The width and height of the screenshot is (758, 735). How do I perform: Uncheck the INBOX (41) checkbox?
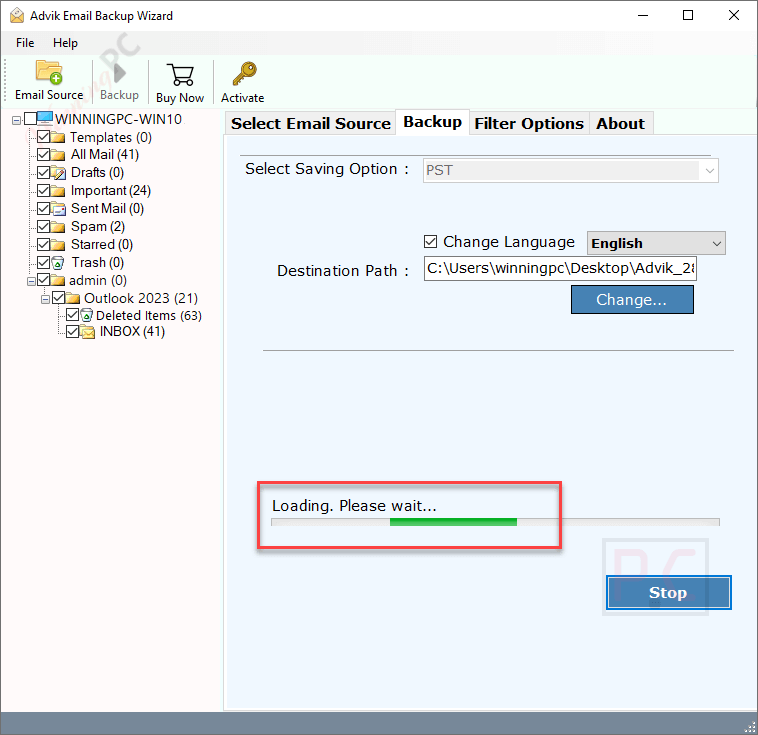[73, 331]
